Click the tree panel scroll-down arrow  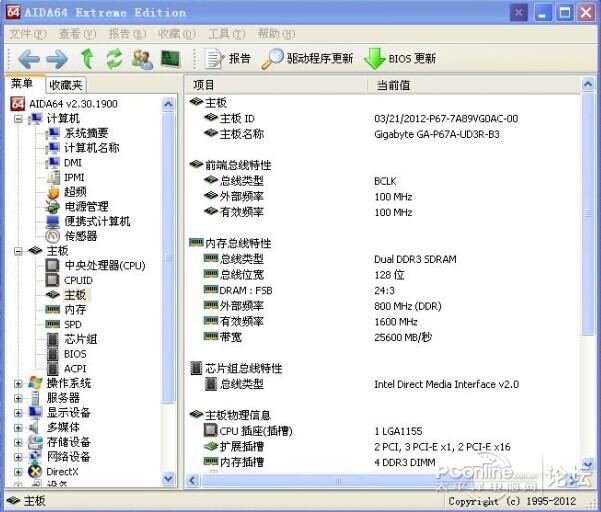point(168,479)
